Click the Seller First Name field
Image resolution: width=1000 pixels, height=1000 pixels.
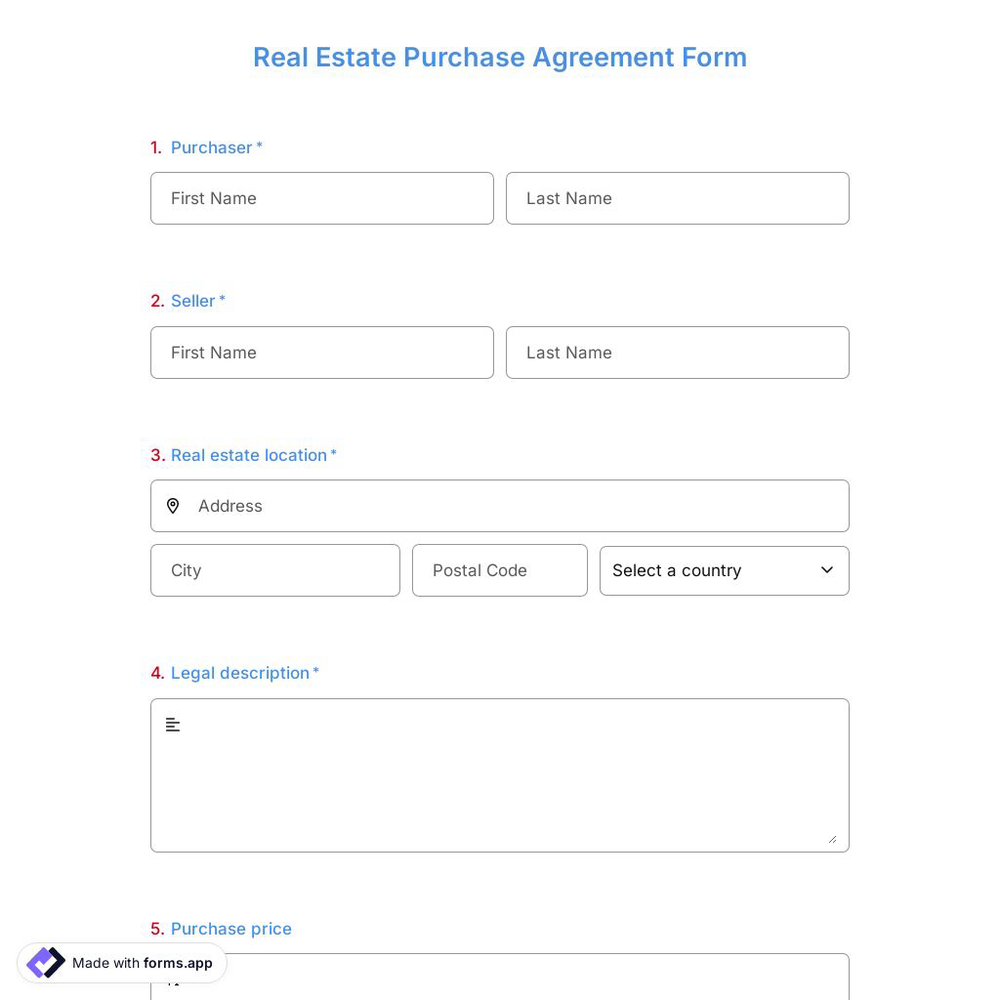coord(322,352)
